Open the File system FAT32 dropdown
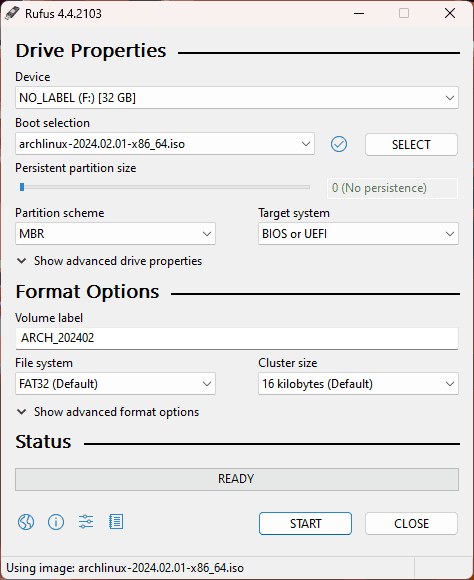The image size is (474, 580). pos(115,384)
